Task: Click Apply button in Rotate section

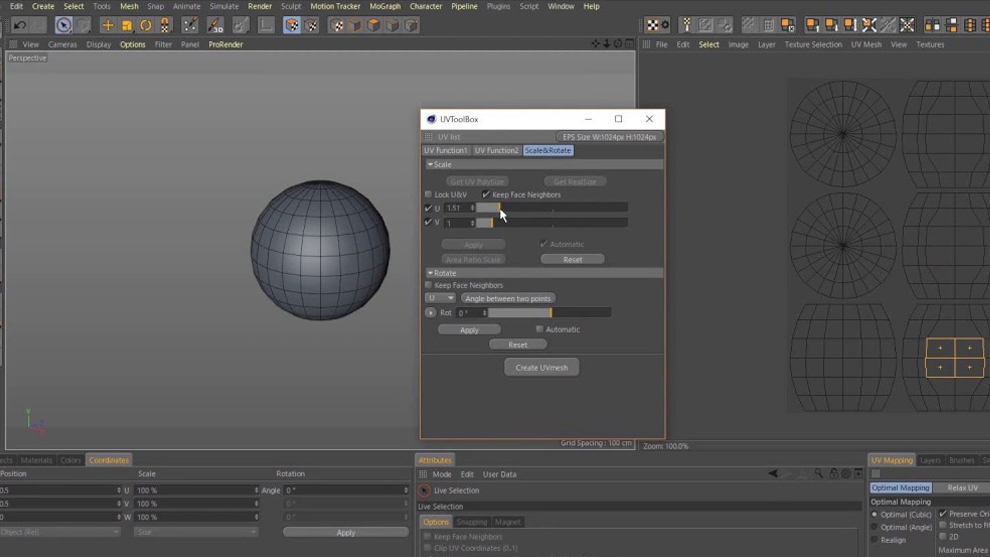Action: 469,330
